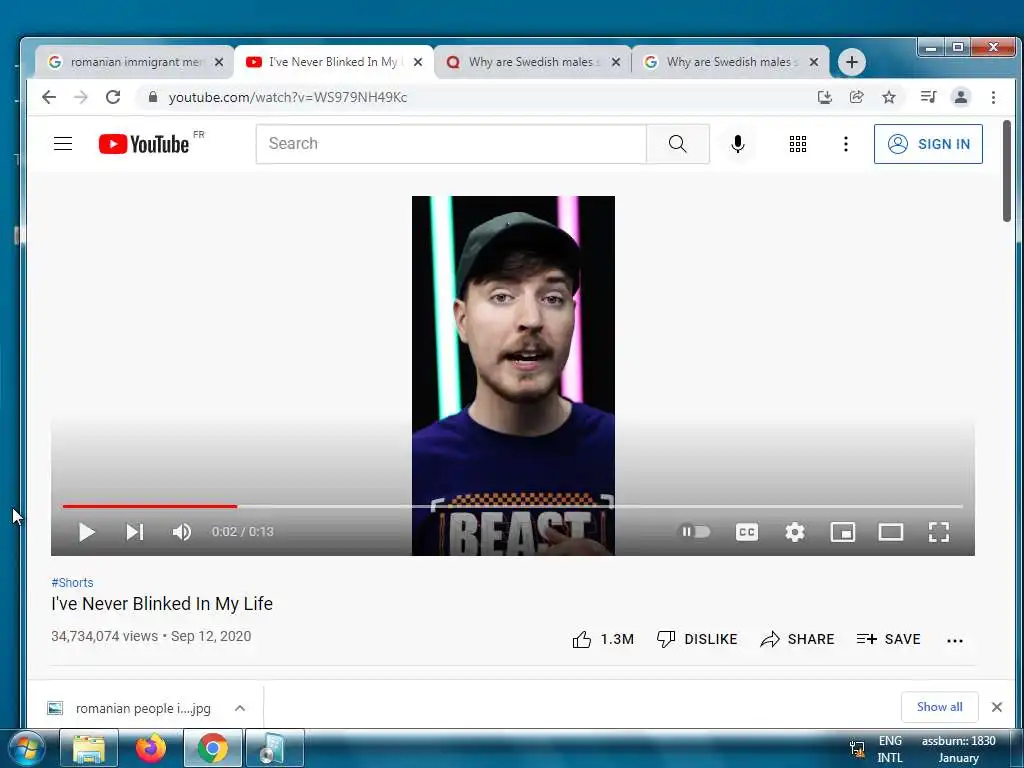Switch to theater mode
This screenshot has width=1024, height=768.
[891, 532]
